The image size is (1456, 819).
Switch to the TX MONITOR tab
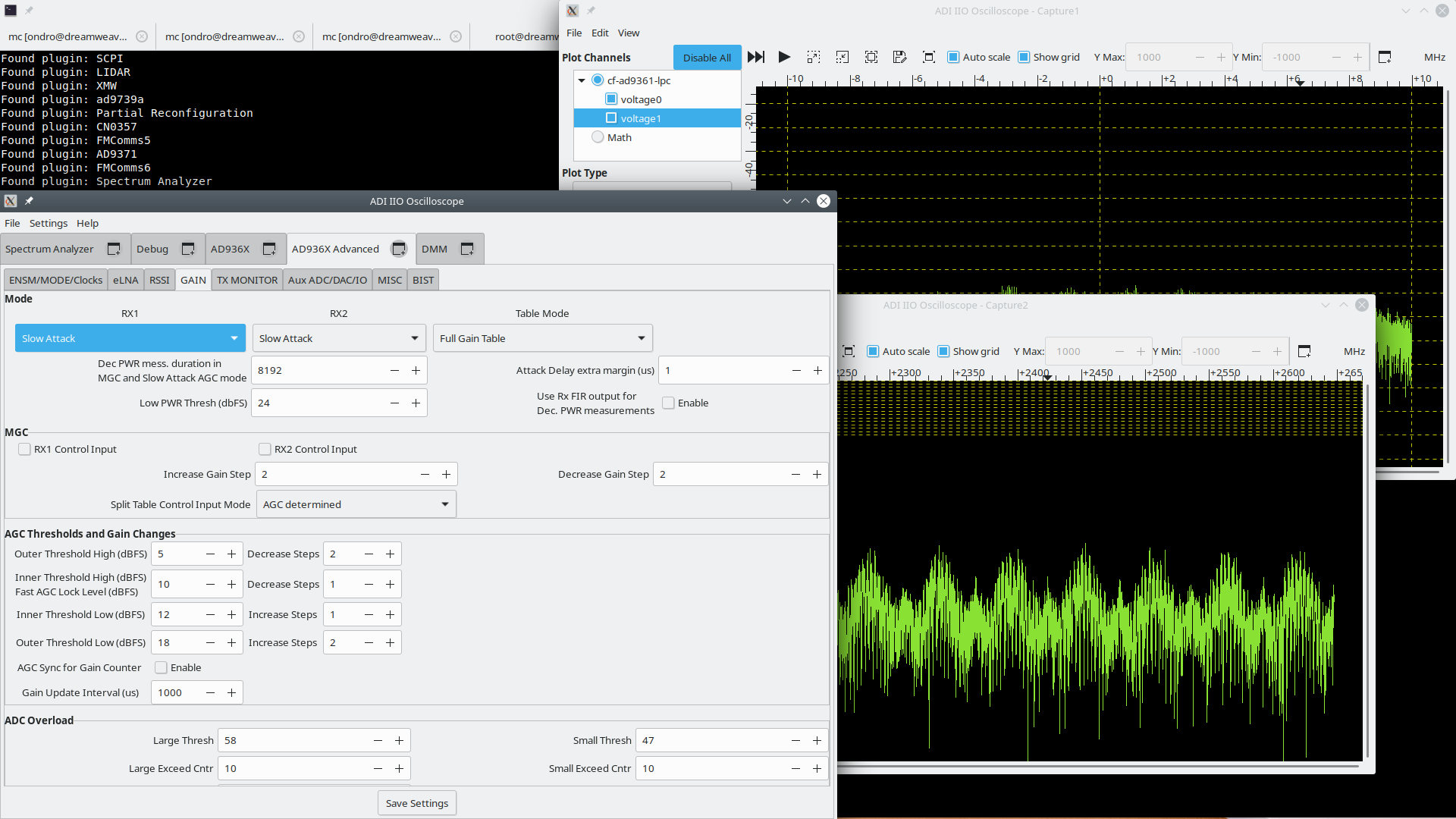(247, 280)
